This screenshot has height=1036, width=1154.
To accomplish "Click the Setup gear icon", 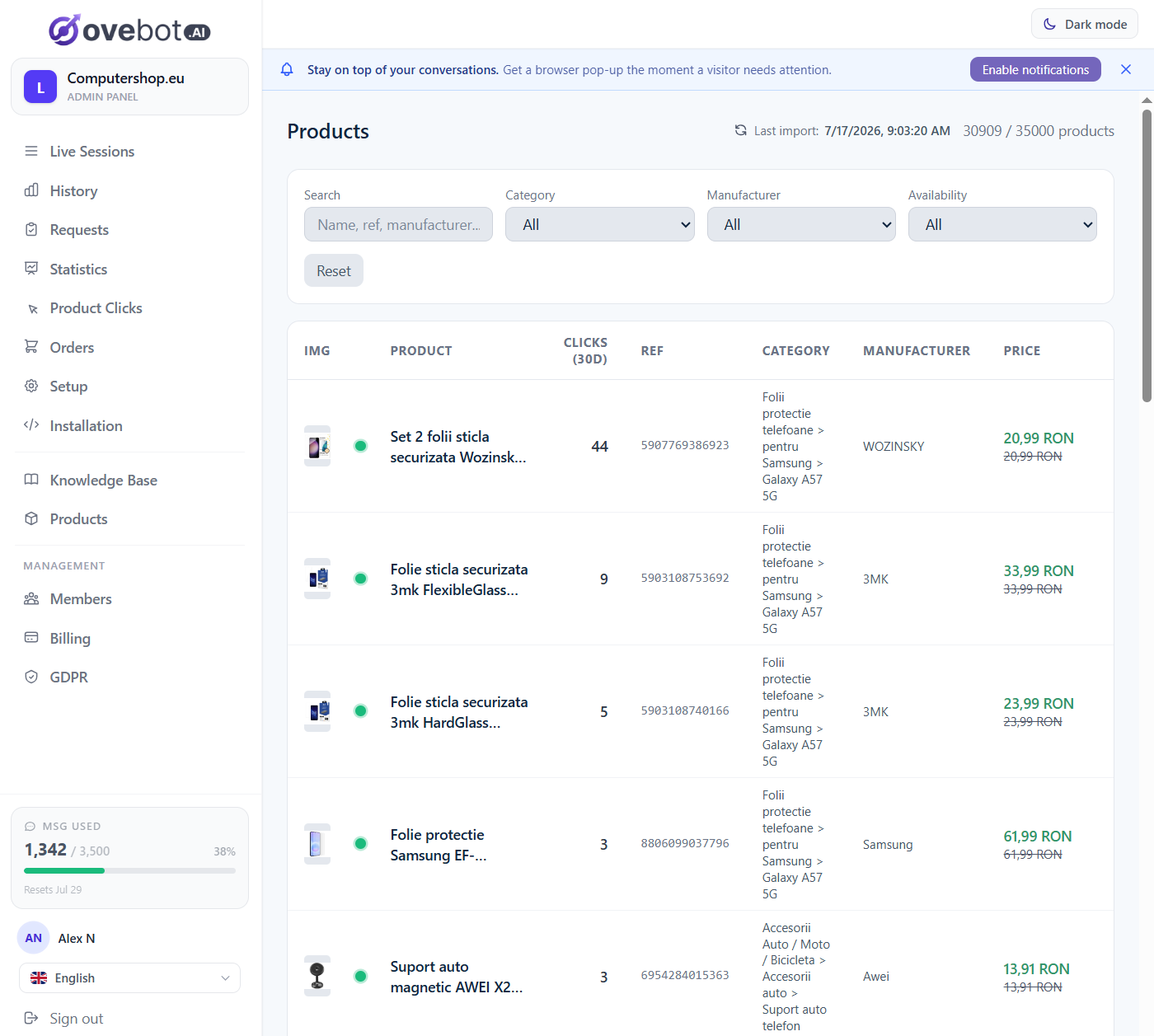I will [x=31, y=386].
